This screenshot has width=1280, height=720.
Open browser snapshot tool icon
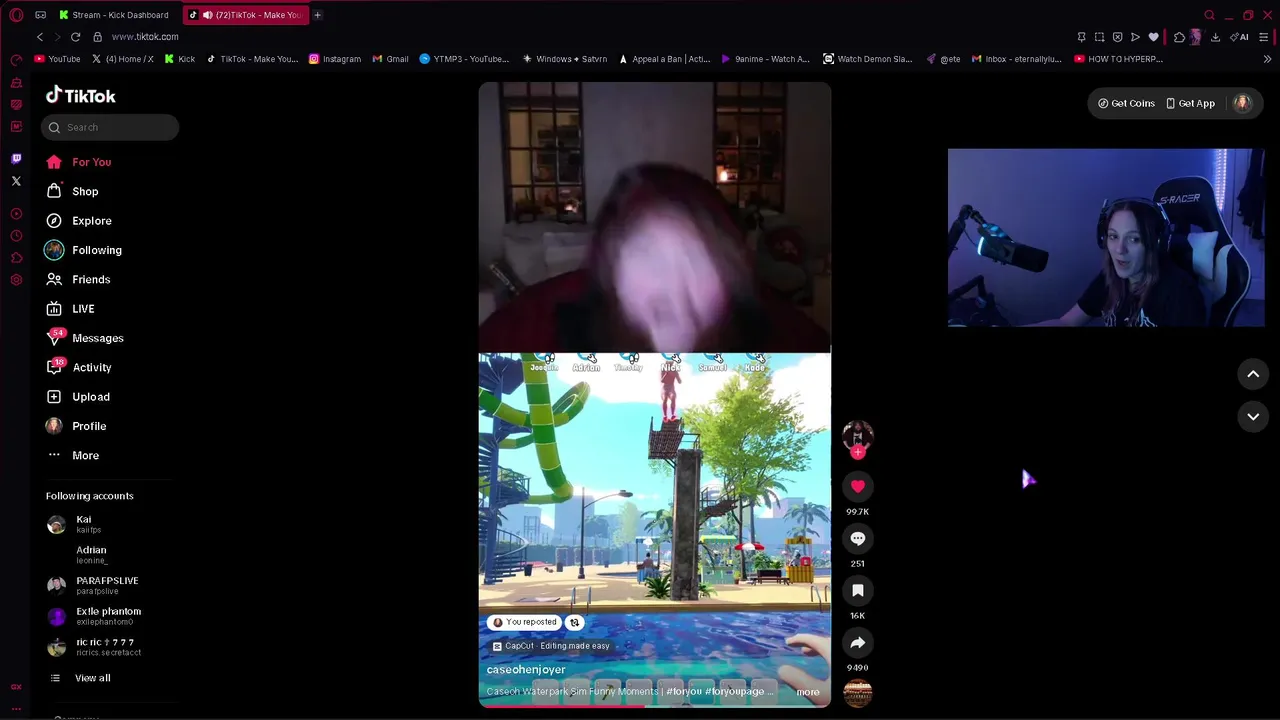[1099, 37]
